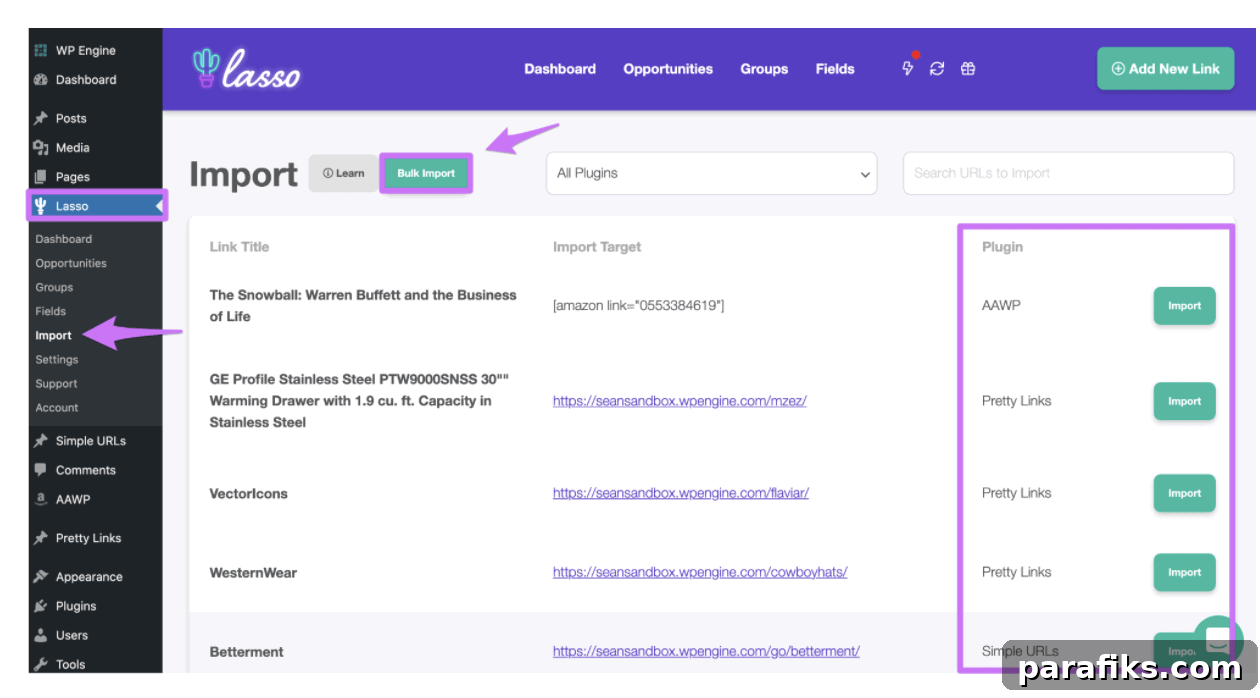This screenshot has height=698, width=1260.
Task: Click Pretty Links cell in WesternWear row
Action: (x=1016, y=572)
